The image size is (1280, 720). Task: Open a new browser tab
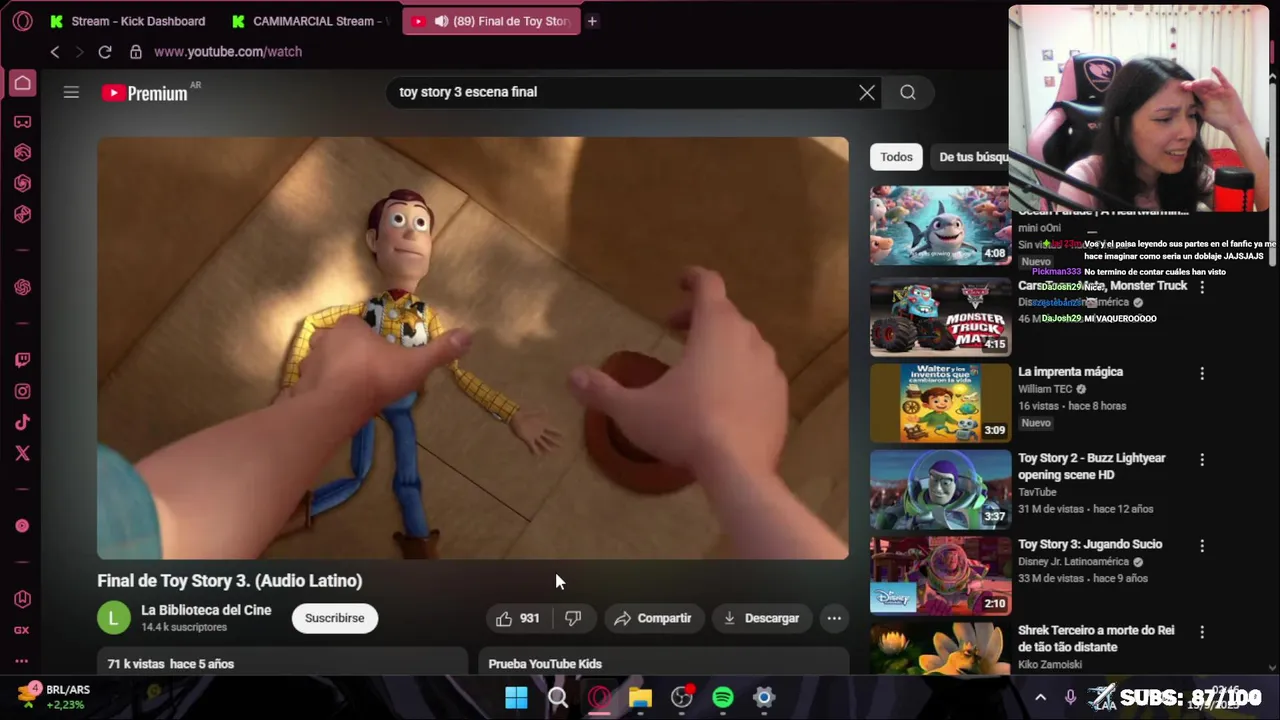(x=592, y=21)
